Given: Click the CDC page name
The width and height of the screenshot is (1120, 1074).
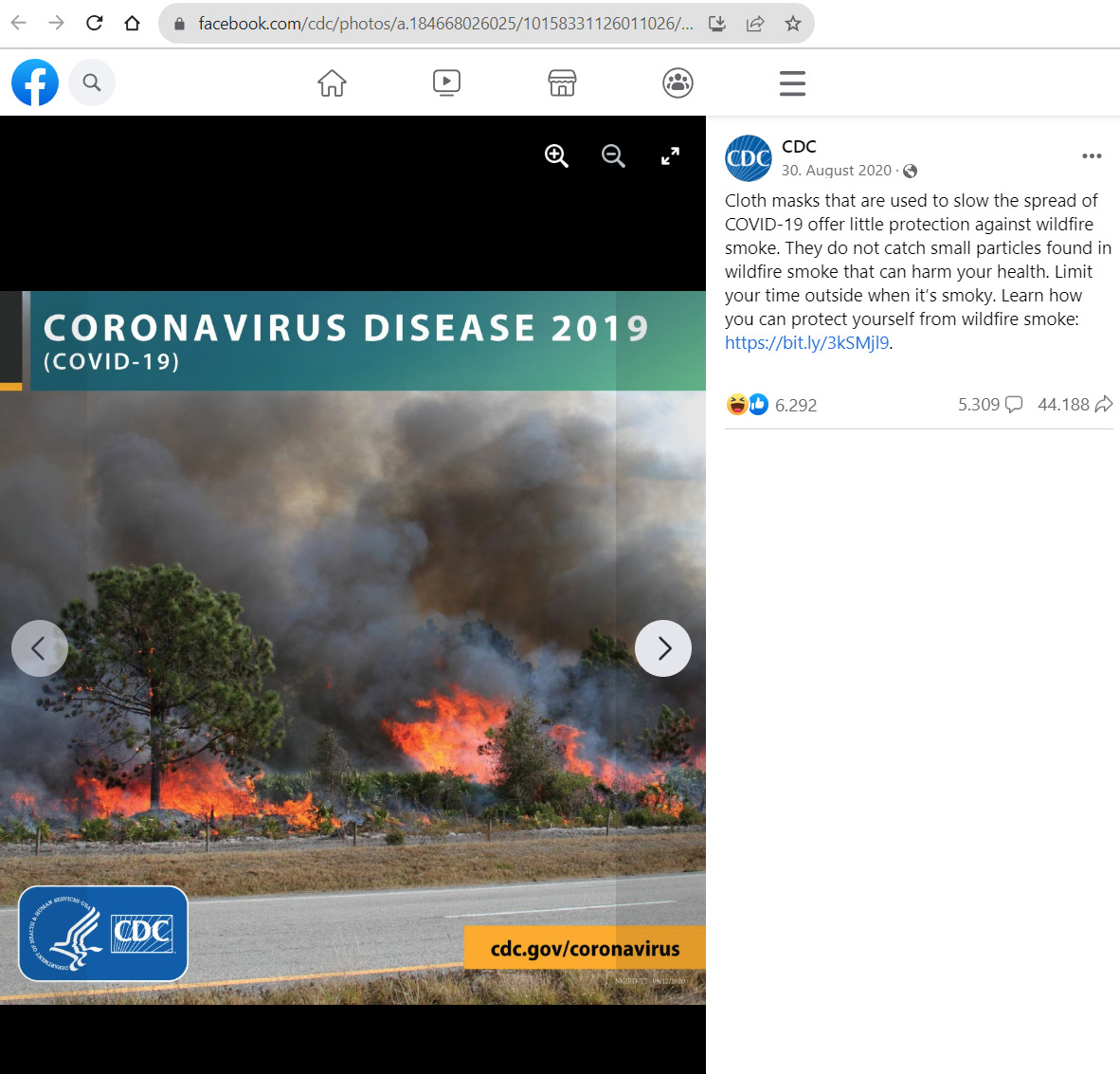Looking at the screenshot, I should (799, 146).
